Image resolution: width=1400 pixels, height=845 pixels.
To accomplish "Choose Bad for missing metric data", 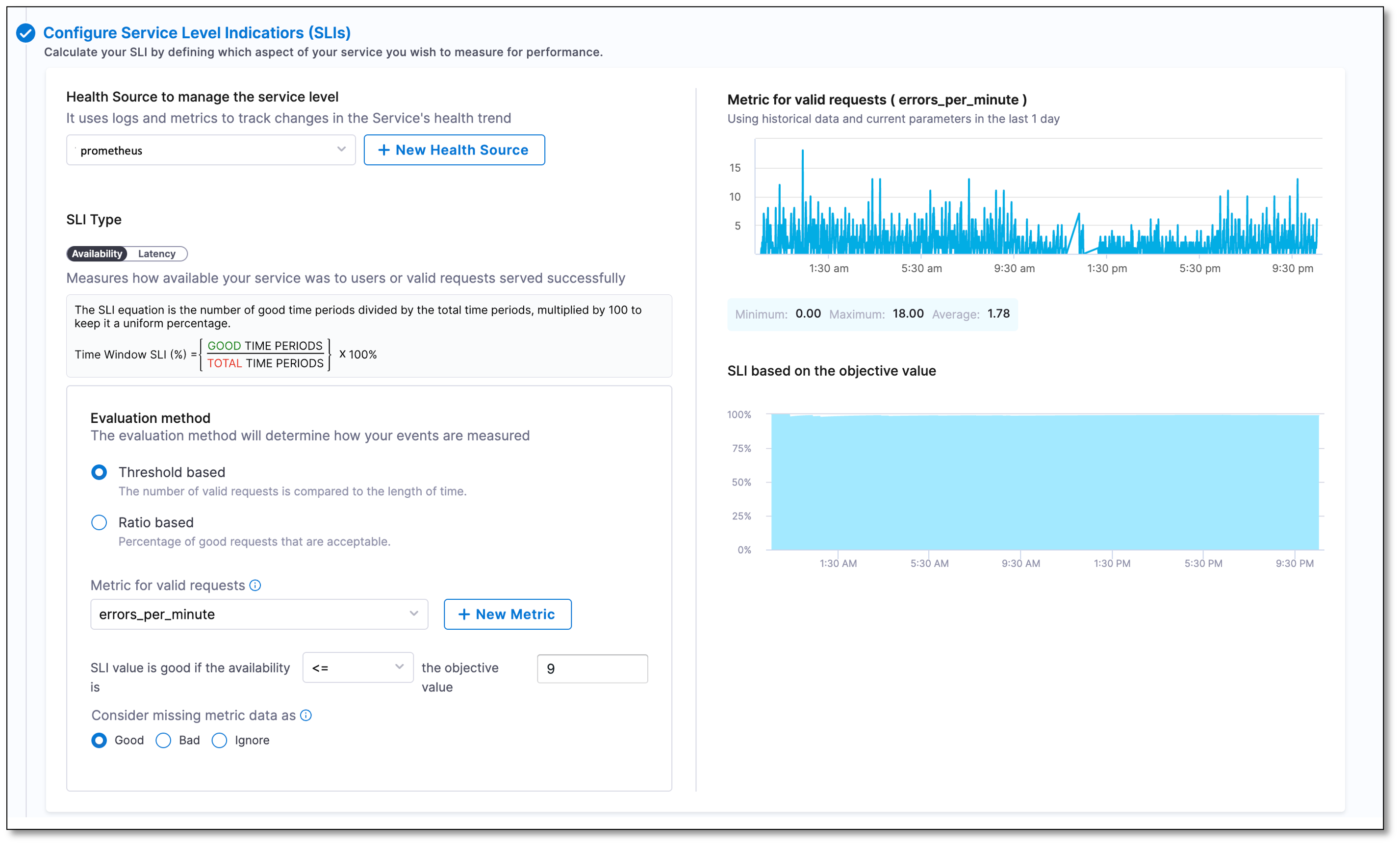I will click(x=164, y=741).
